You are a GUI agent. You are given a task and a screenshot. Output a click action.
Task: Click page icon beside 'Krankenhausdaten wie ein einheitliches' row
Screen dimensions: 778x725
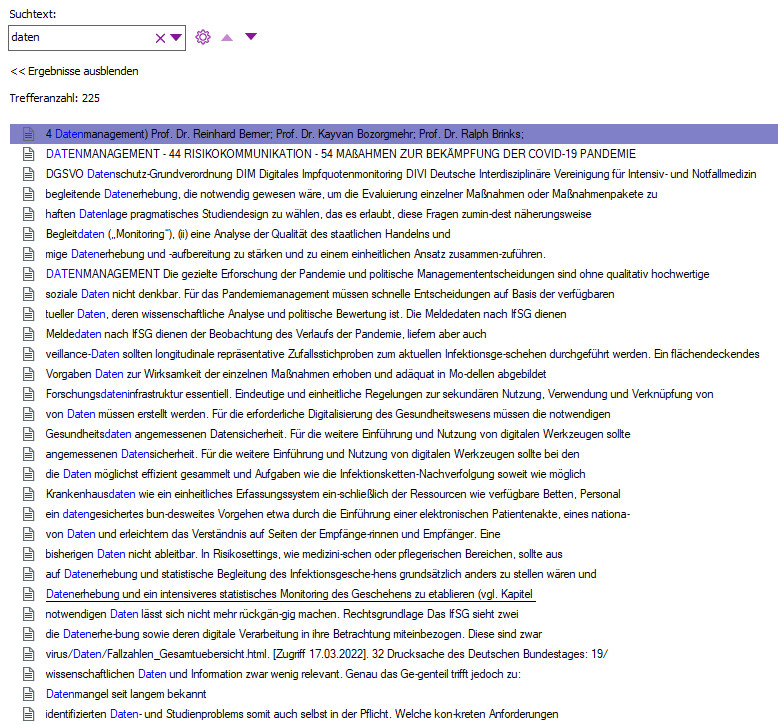29,494
